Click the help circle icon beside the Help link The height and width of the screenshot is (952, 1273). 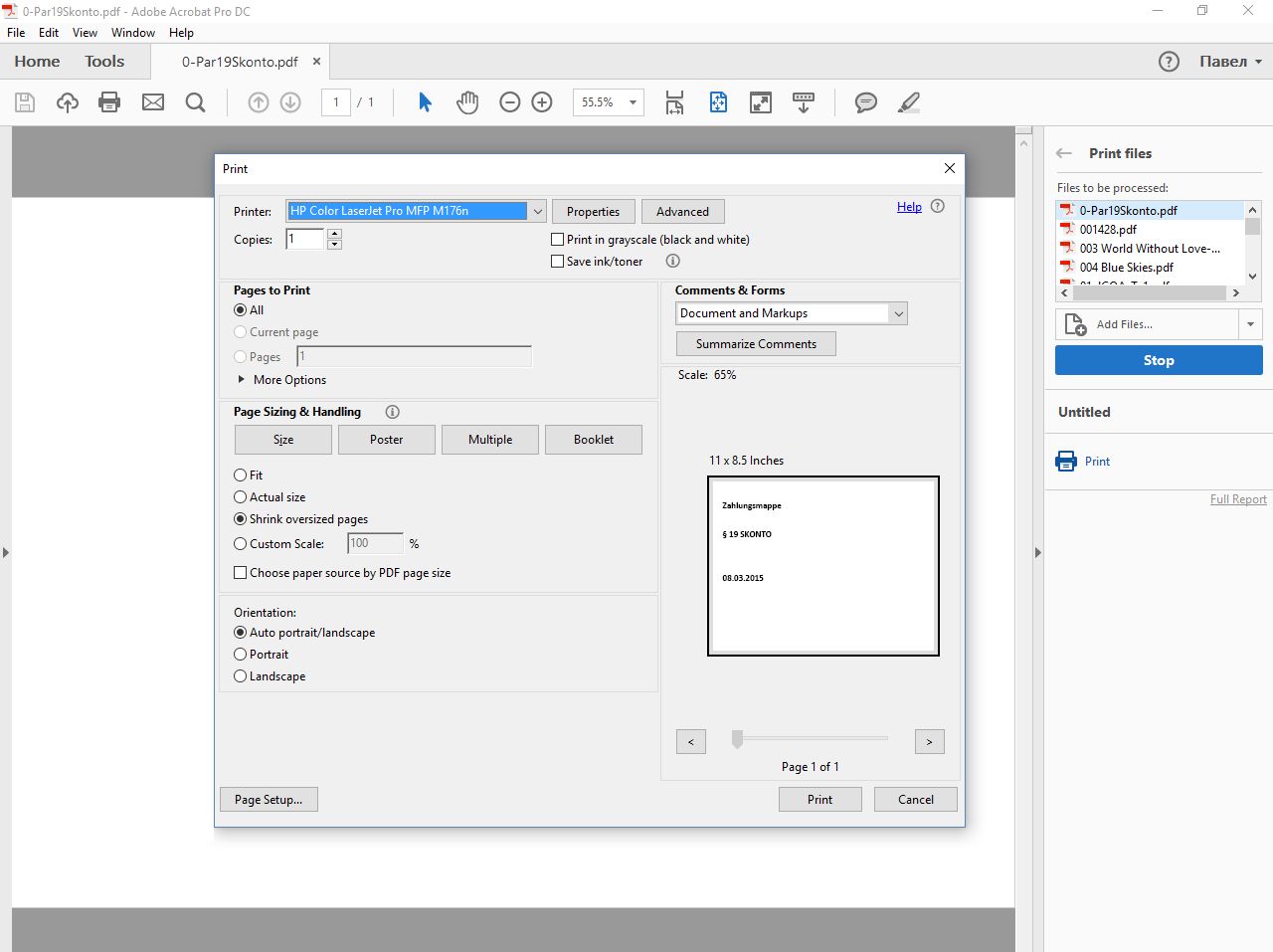click(938, 207)
